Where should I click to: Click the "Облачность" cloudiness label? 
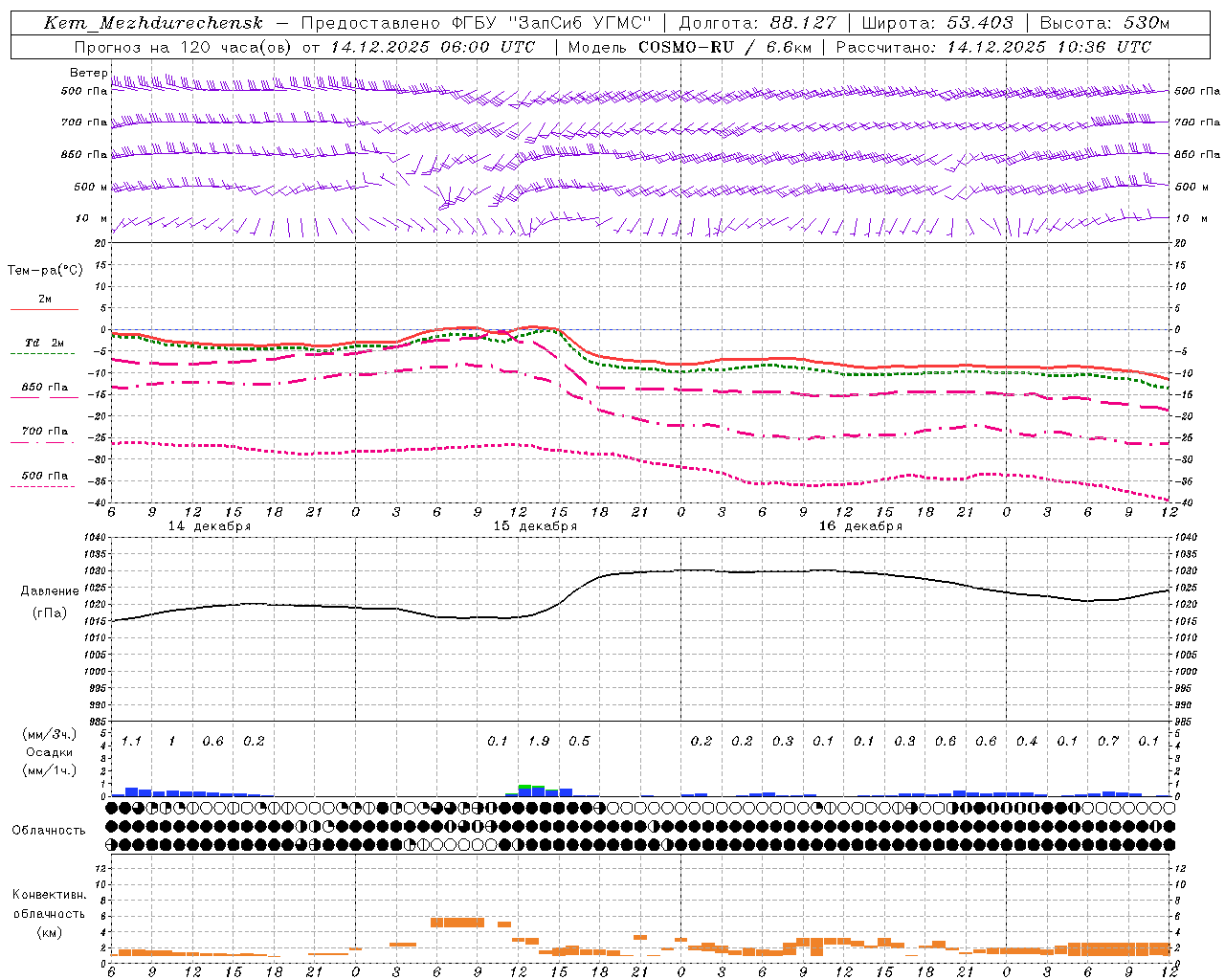pos(49,831)
